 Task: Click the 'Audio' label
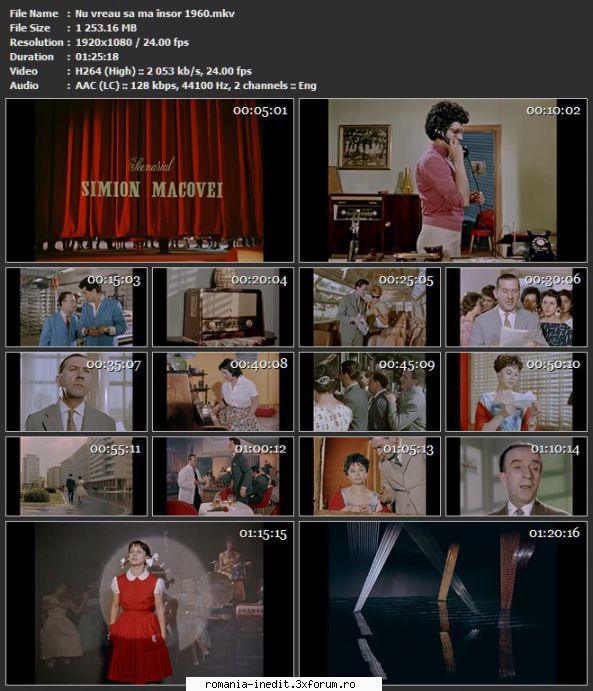pyautogui.click(x=24, y=85)
